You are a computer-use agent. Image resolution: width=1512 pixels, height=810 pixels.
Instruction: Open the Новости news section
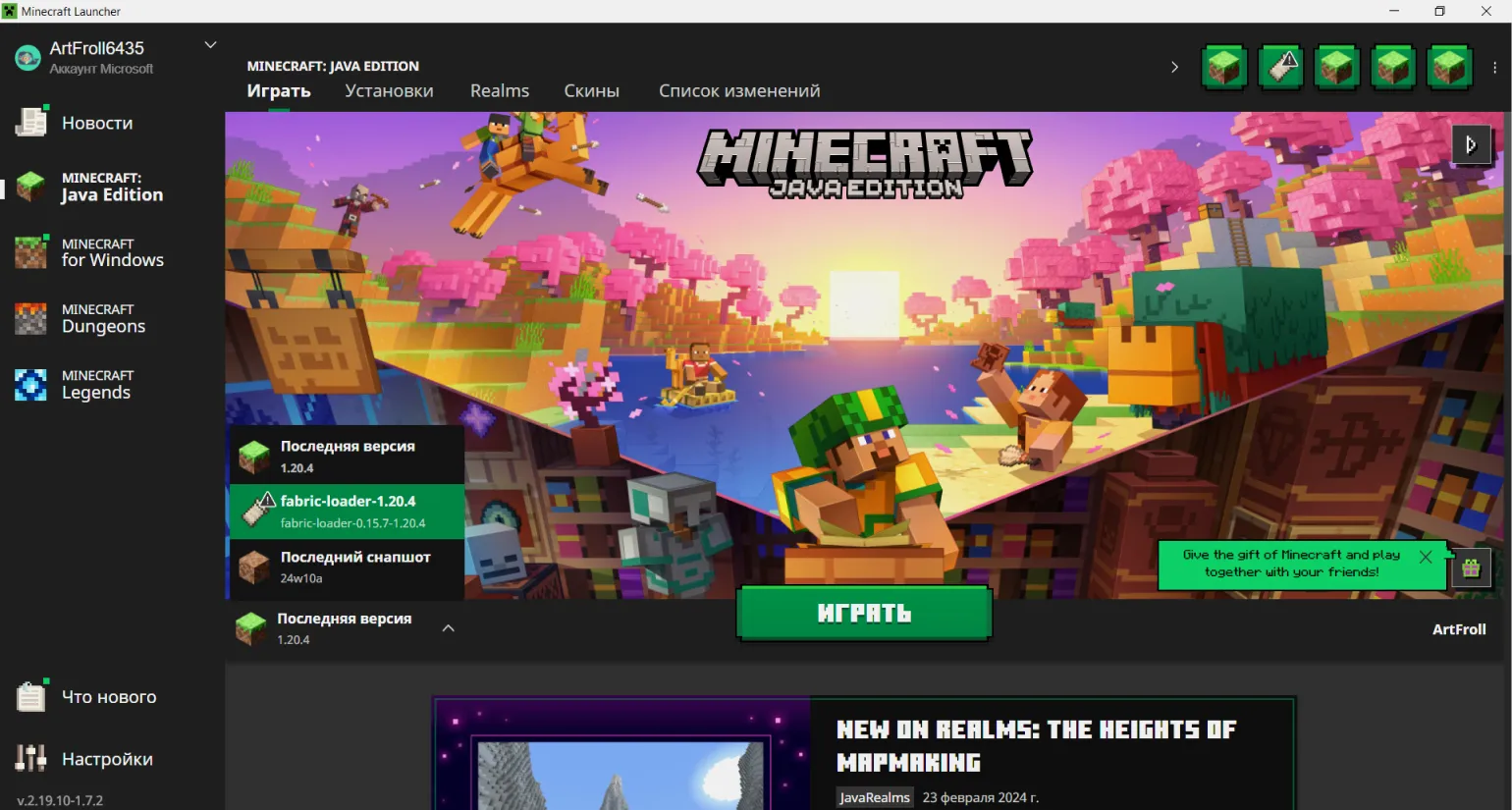tap(96, 123)
